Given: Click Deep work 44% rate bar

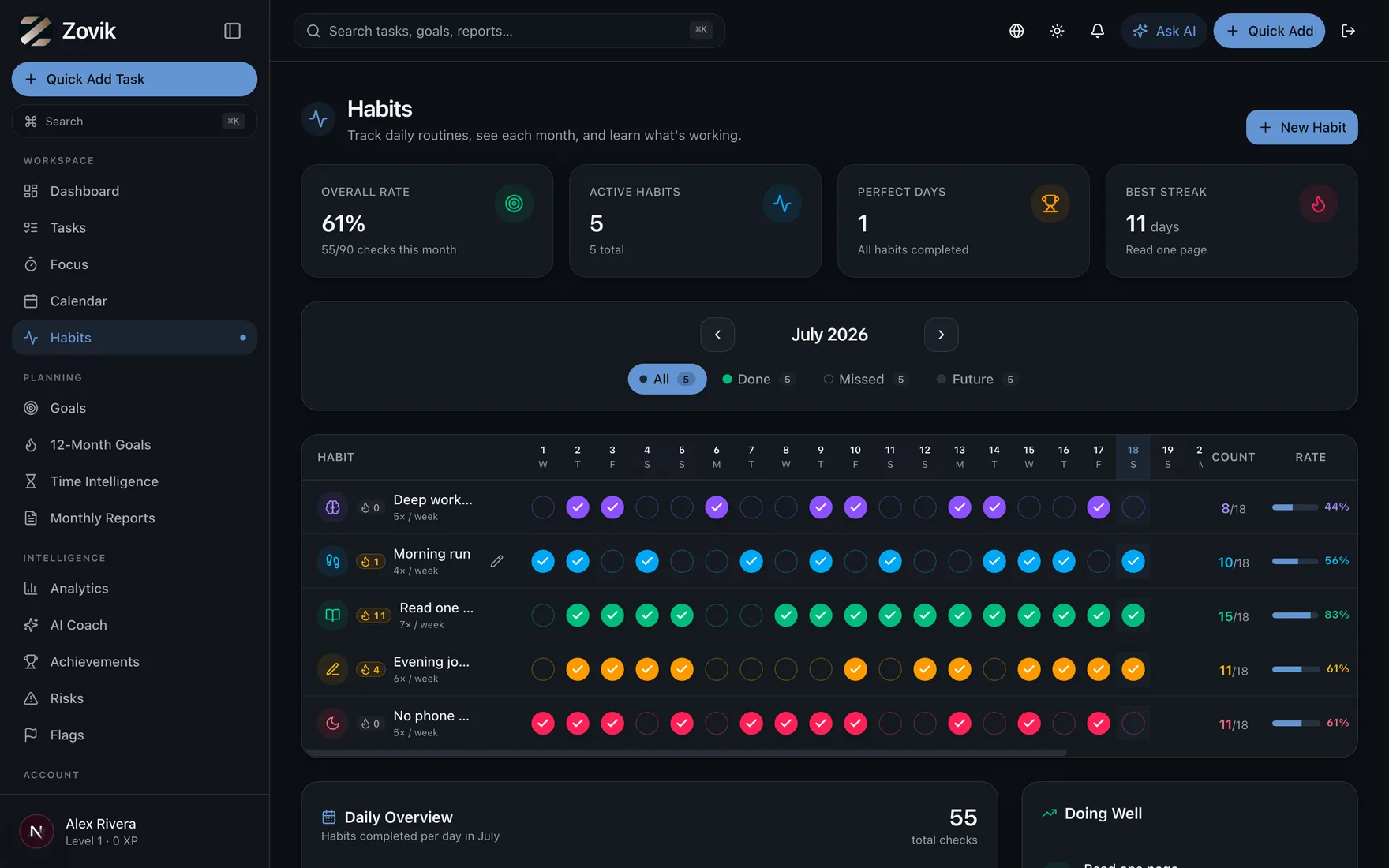Looking at the screenshot, I should (1294, 507).
